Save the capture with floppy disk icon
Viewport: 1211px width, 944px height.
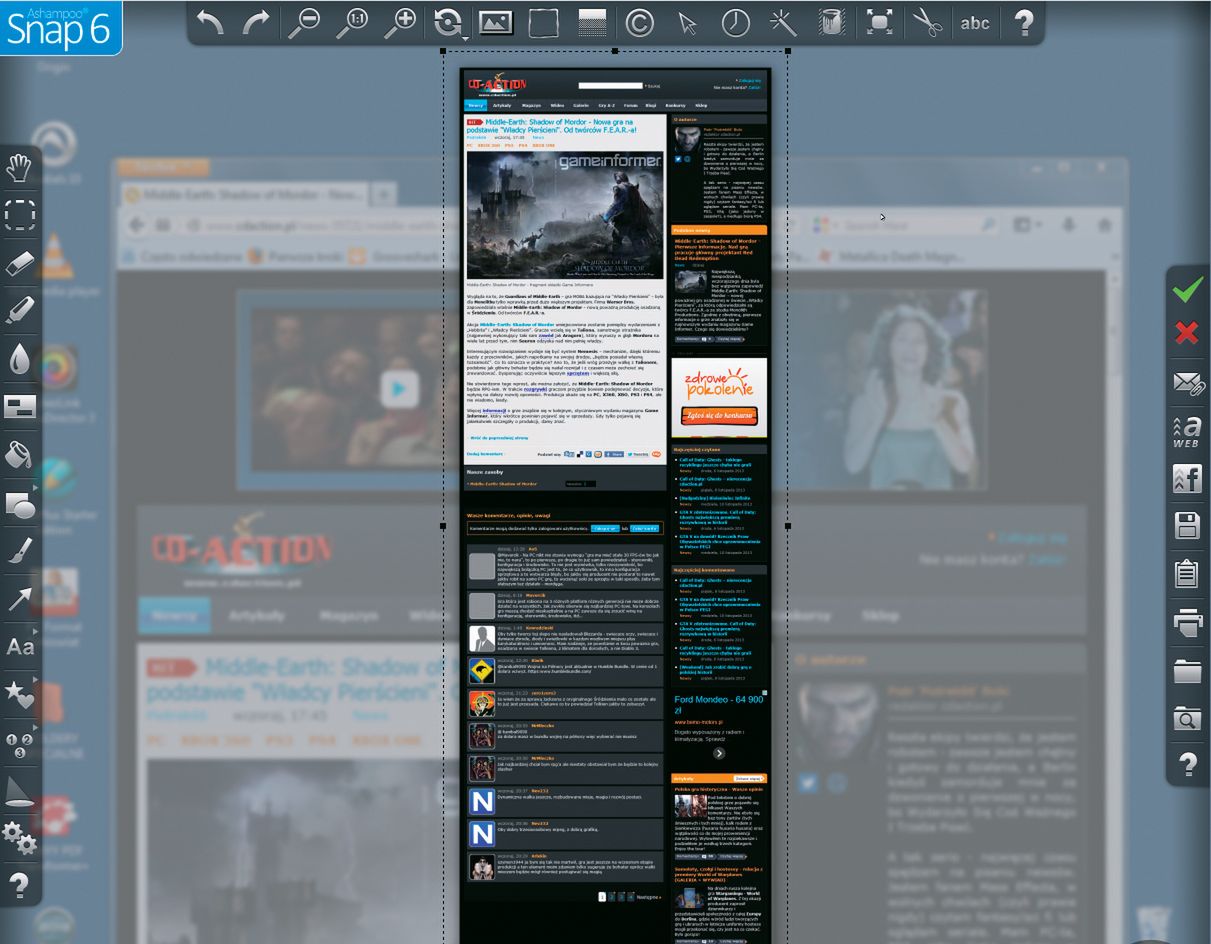1187,526
